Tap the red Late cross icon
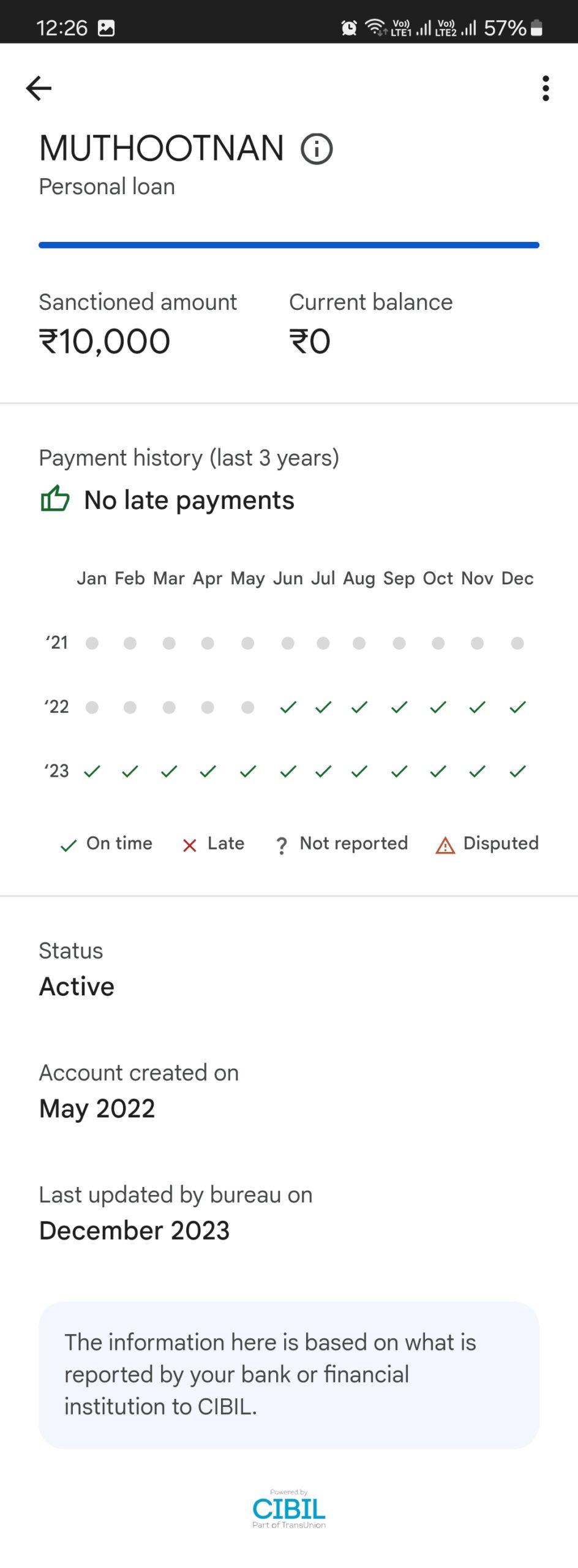 pyautogui.click(x=190, y=845)
